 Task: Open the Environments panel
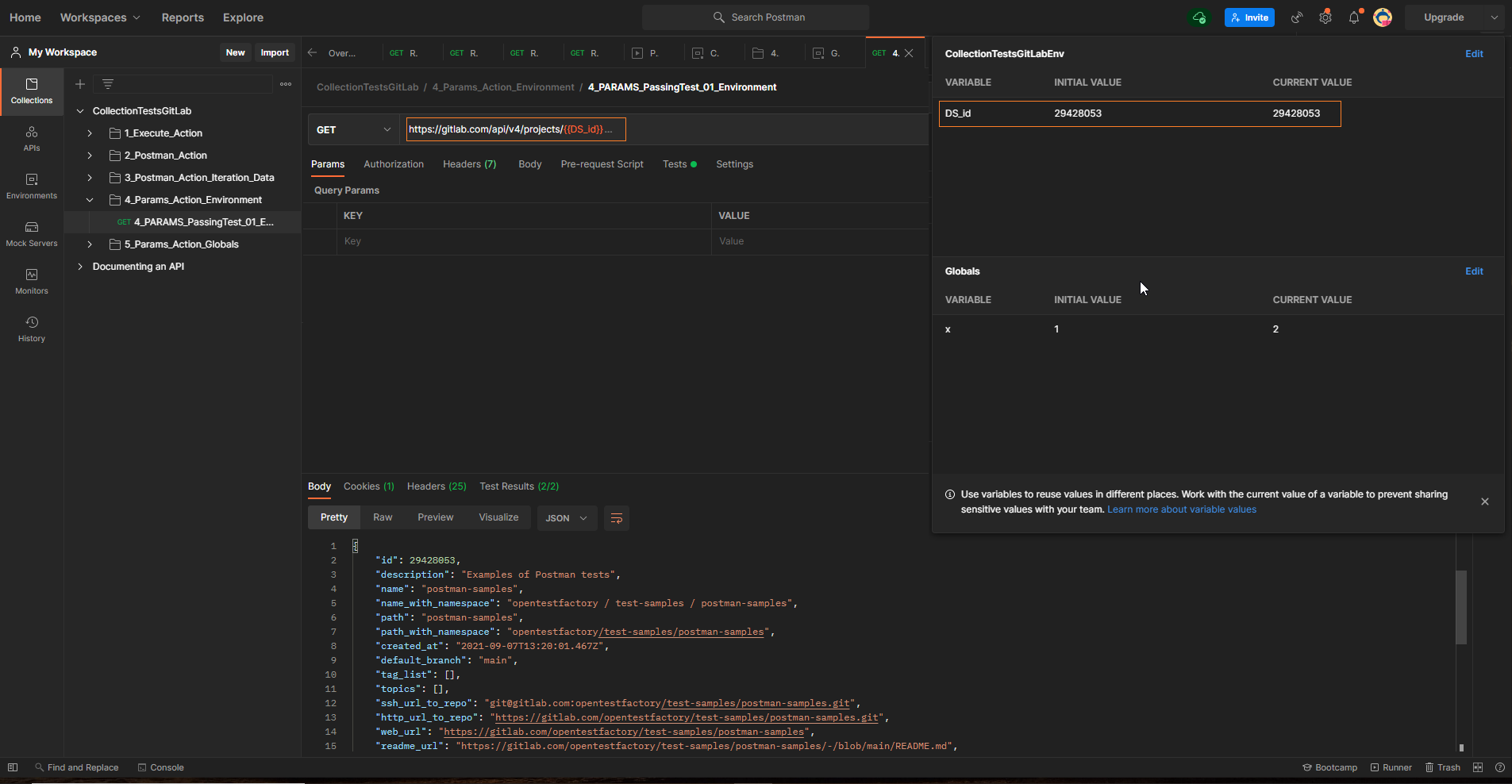coord(31,186)
